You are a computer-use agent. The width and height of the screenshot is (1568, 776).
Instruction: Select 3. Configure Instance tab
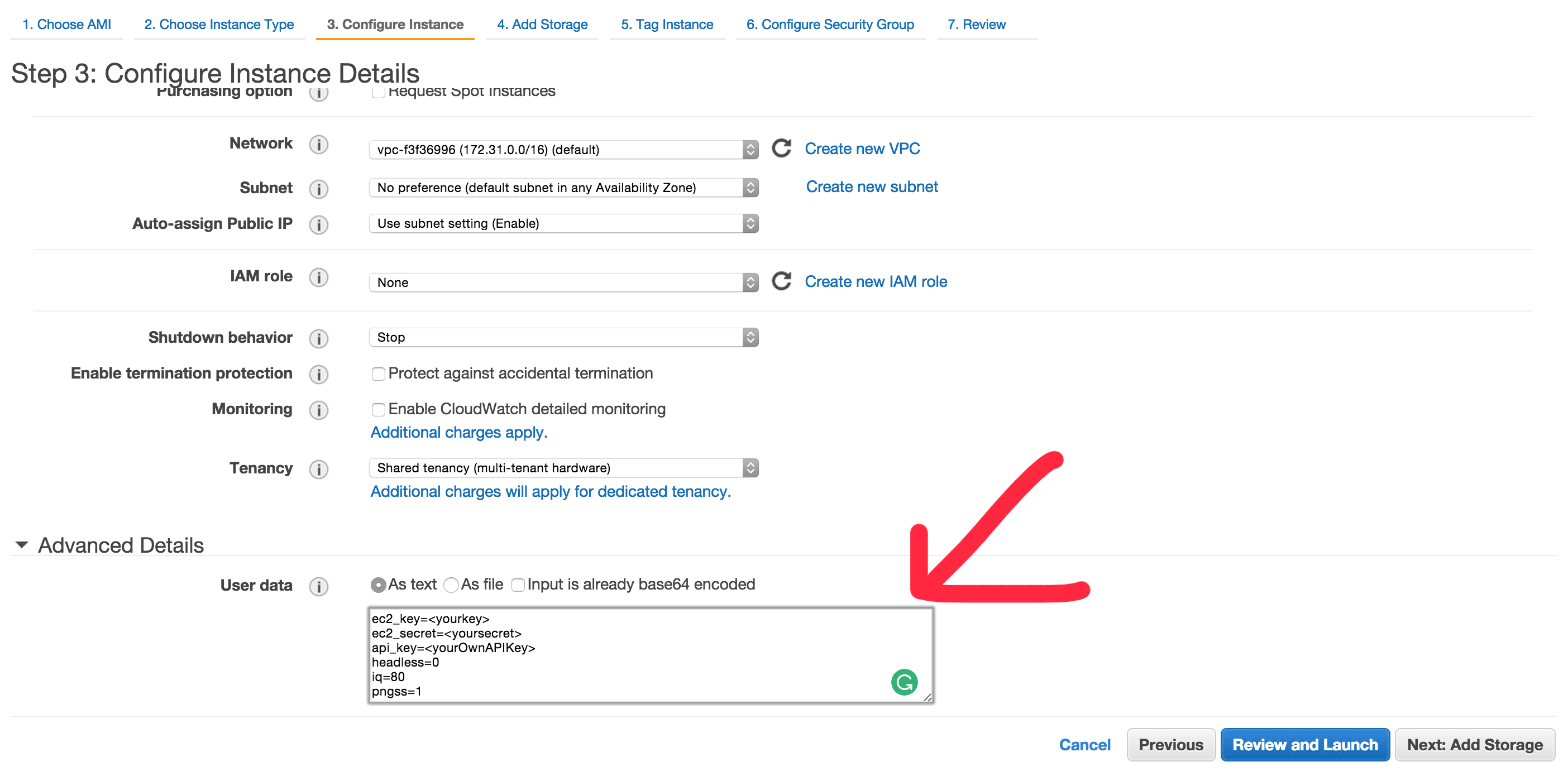pos(395,25)
